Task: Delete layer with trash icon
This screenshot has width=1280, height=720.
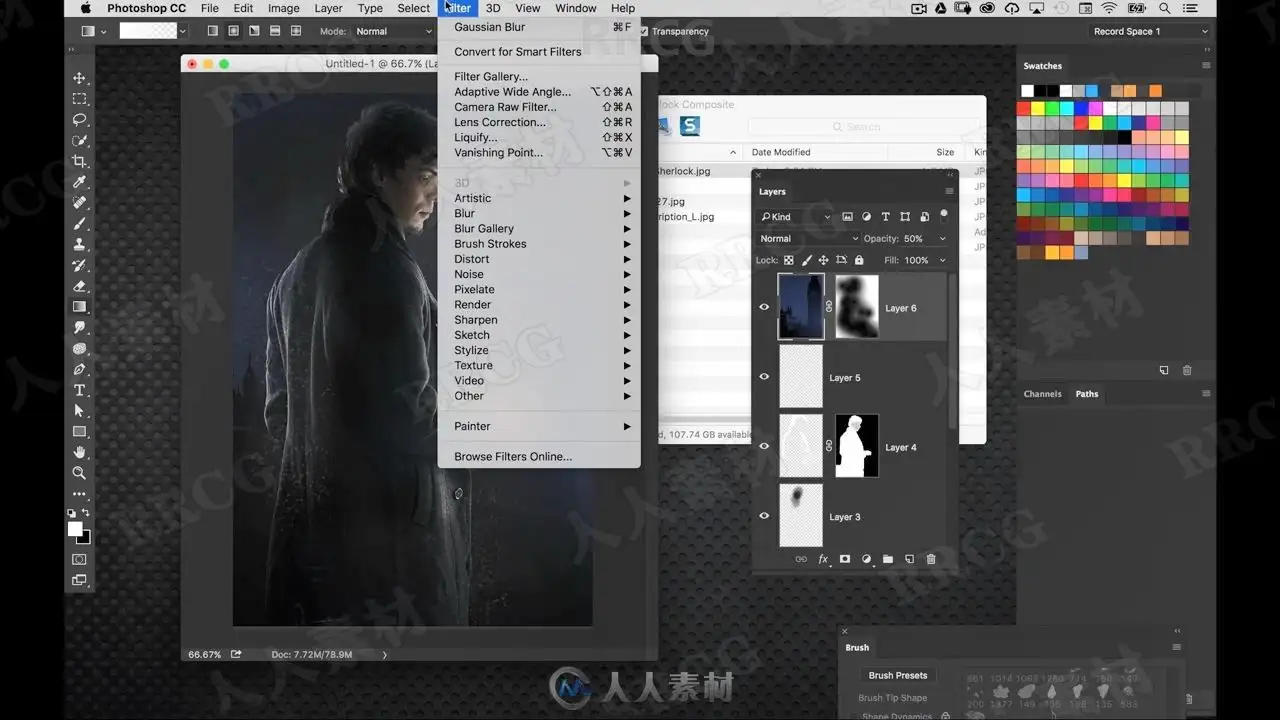Action: click(x=931, y=559)
